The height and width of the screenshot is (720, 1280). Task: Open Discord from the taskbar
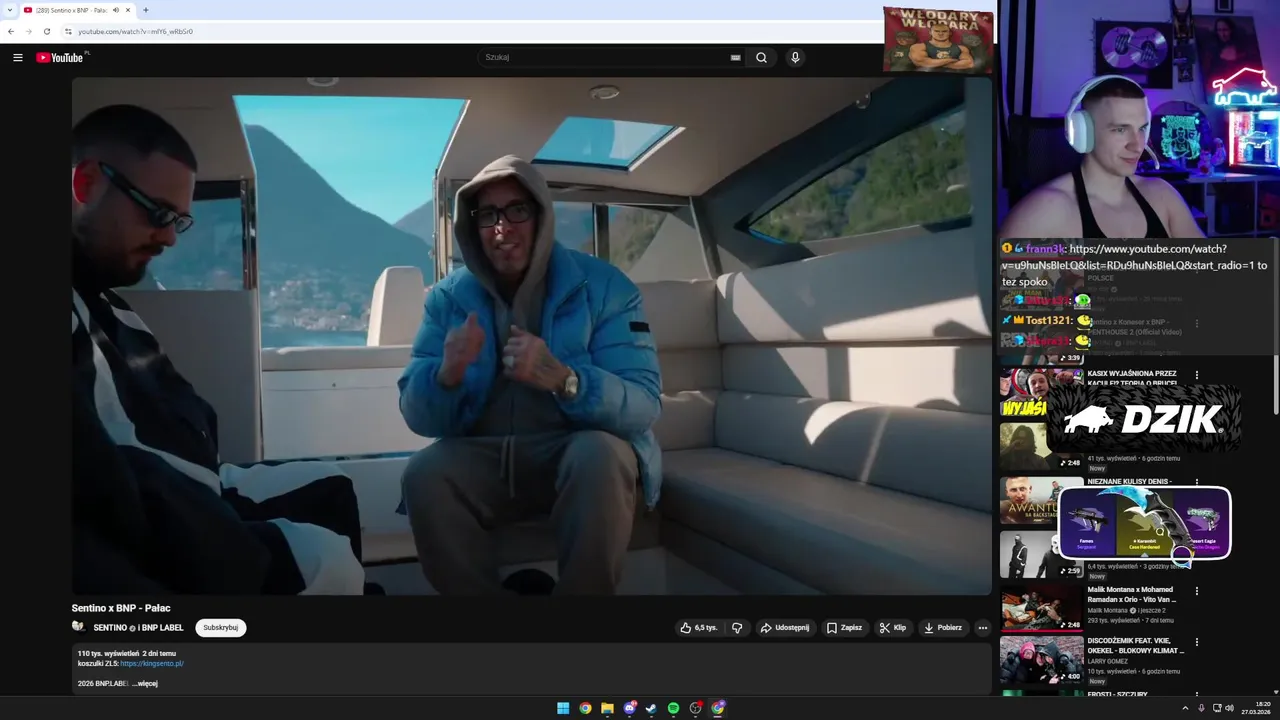pyautogui.click(x=630, y=708)
